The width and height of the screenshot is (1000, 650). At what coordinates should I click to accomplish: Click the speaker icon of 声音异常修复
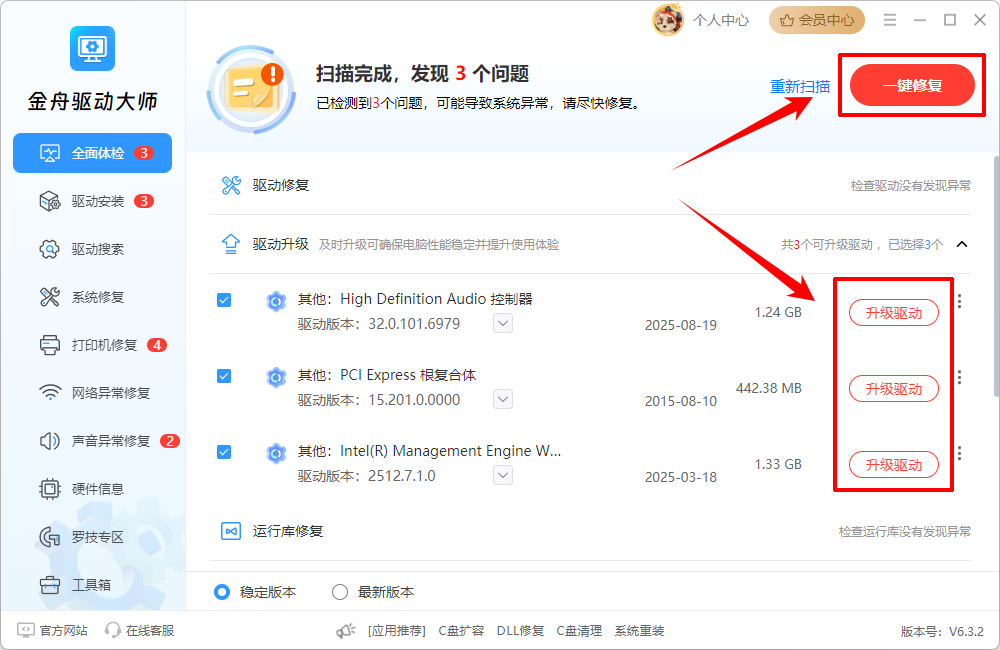click(x=50, y=441)
